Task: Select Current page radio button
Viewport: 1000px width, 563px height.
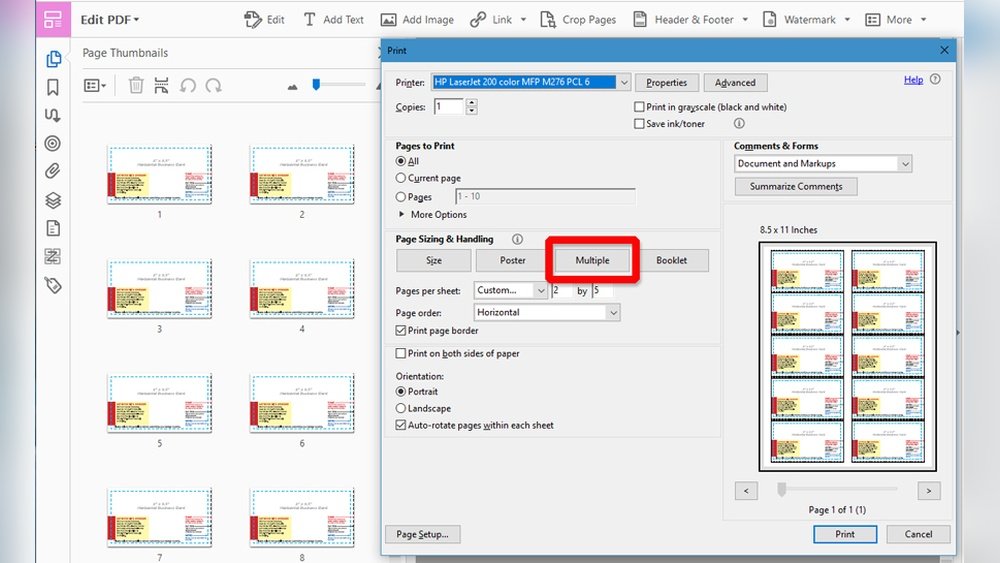Action: [401, 178]
